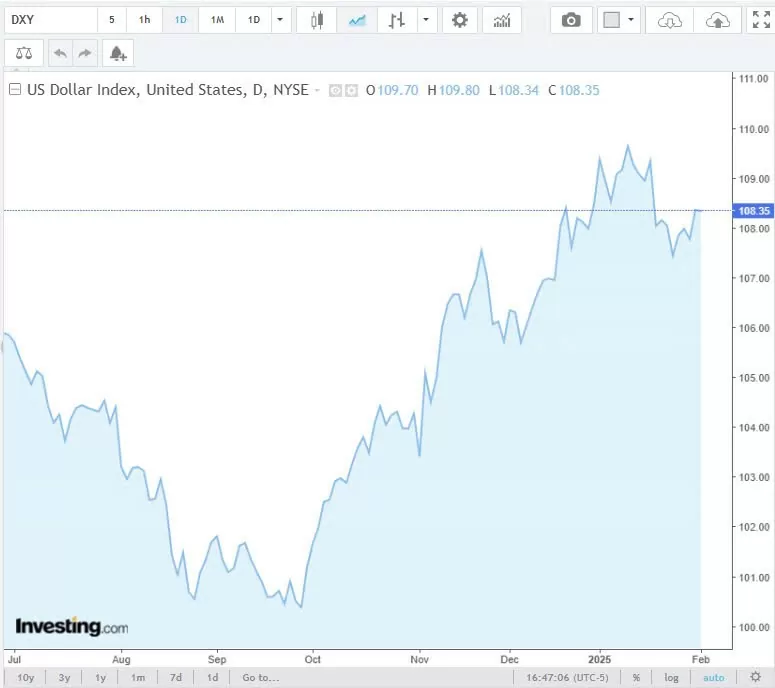Click the Close value 108.35
The width and height of the screenshot is (775, 688).
click(579, 90)
